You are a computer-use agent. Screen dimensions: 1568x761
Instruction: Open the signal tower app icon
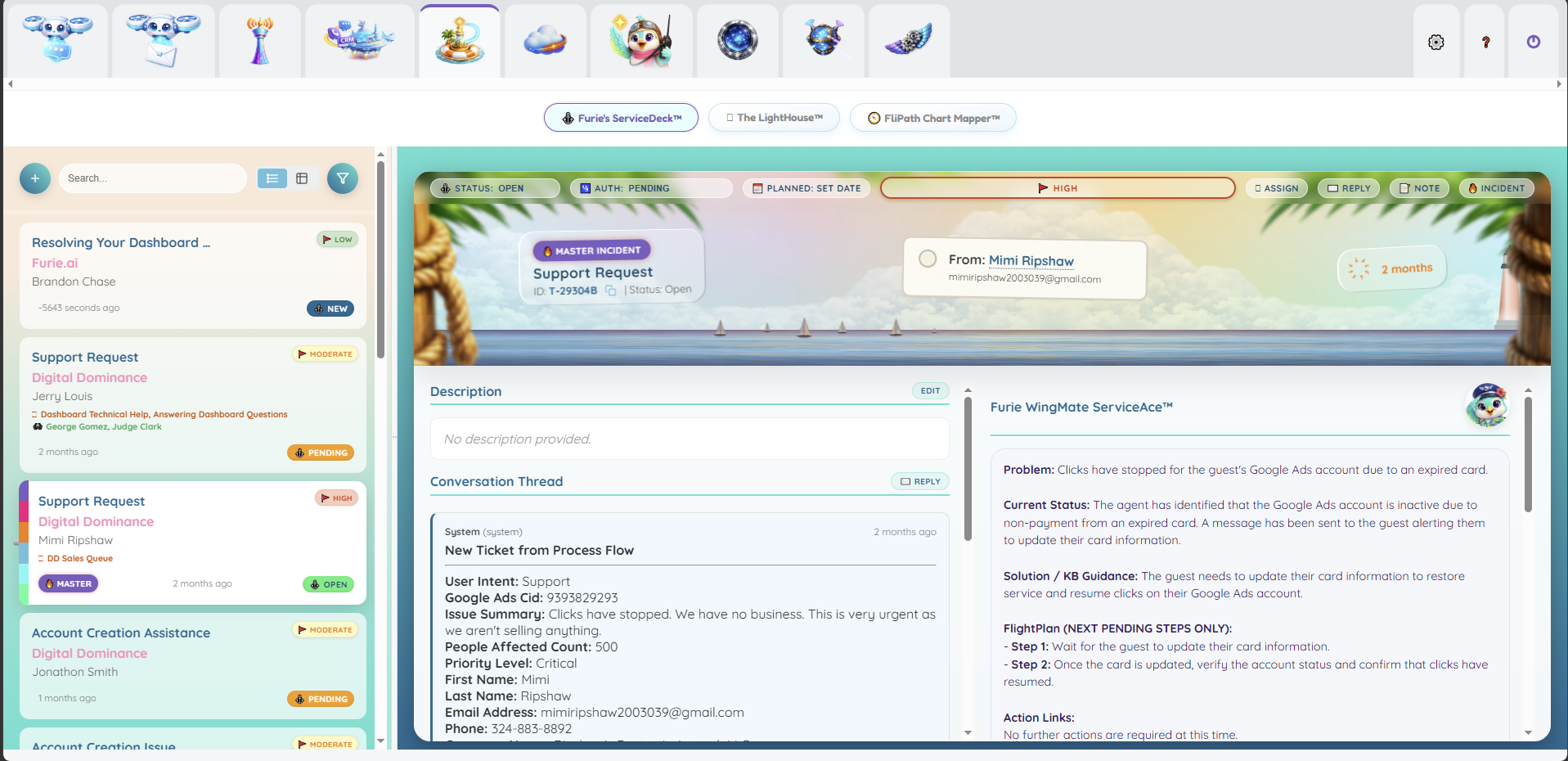(x=259, y=40)
